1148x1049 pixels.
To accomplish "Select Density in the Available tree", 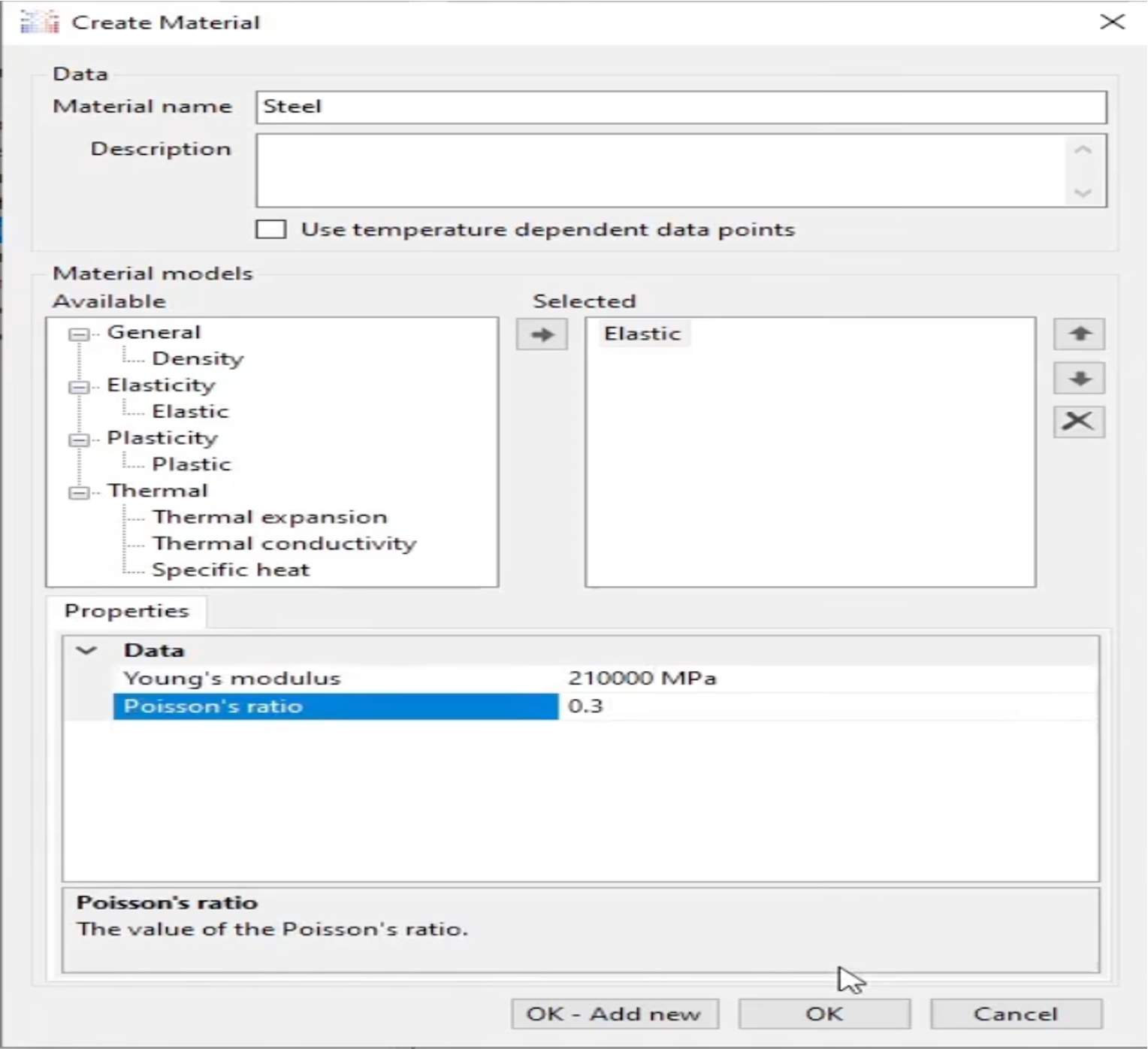I will click(x=198, y=359).
